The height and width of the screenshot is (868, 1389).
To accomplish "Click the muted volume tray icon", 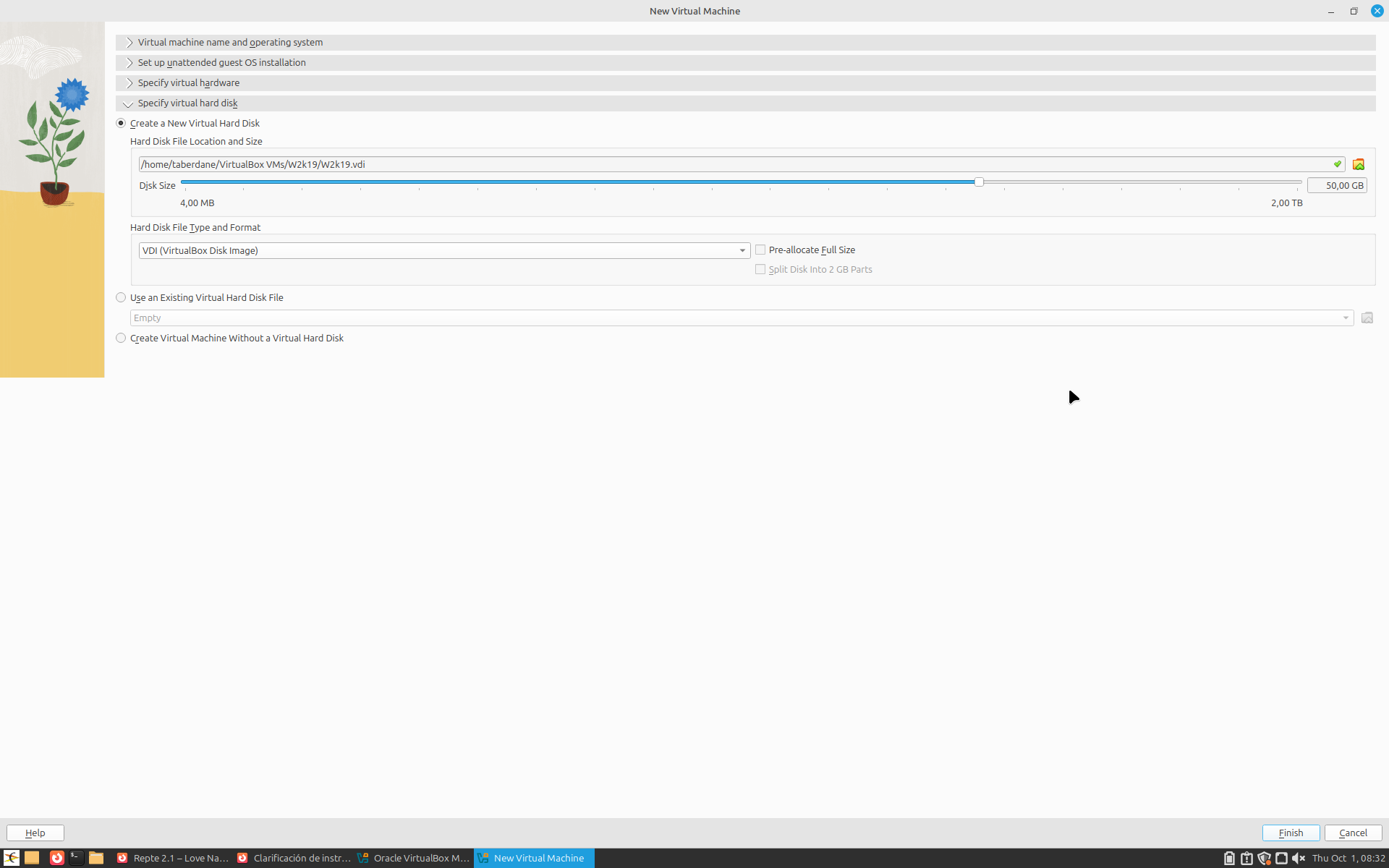I will tap(1299, 858).
